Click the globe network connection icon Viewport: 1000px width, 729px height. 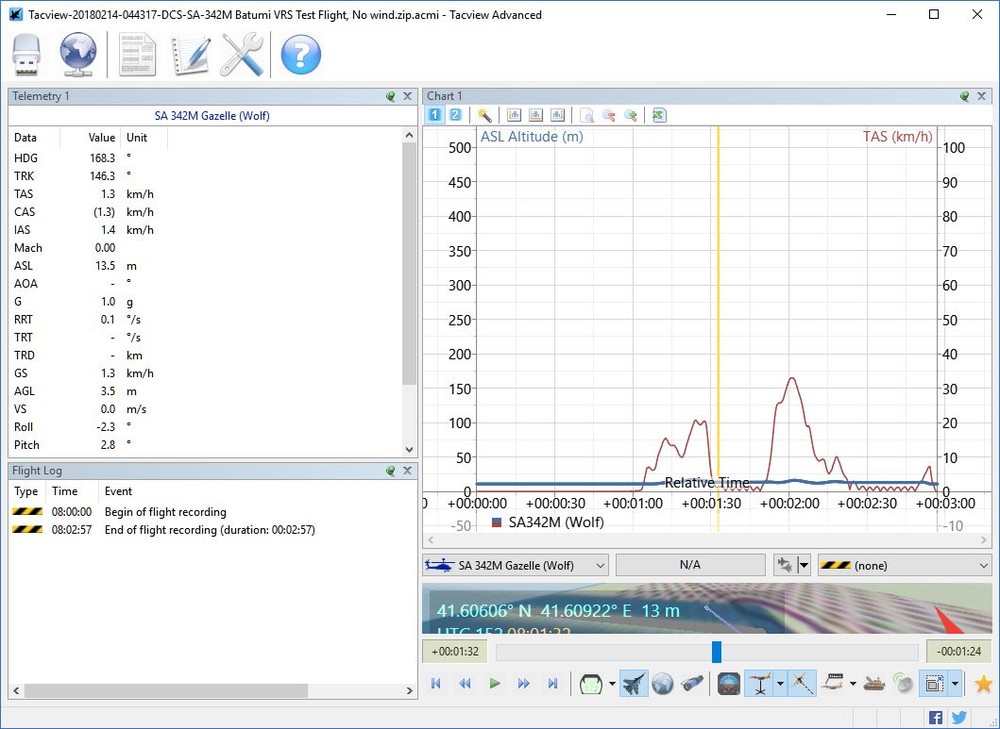coord(79,54)
